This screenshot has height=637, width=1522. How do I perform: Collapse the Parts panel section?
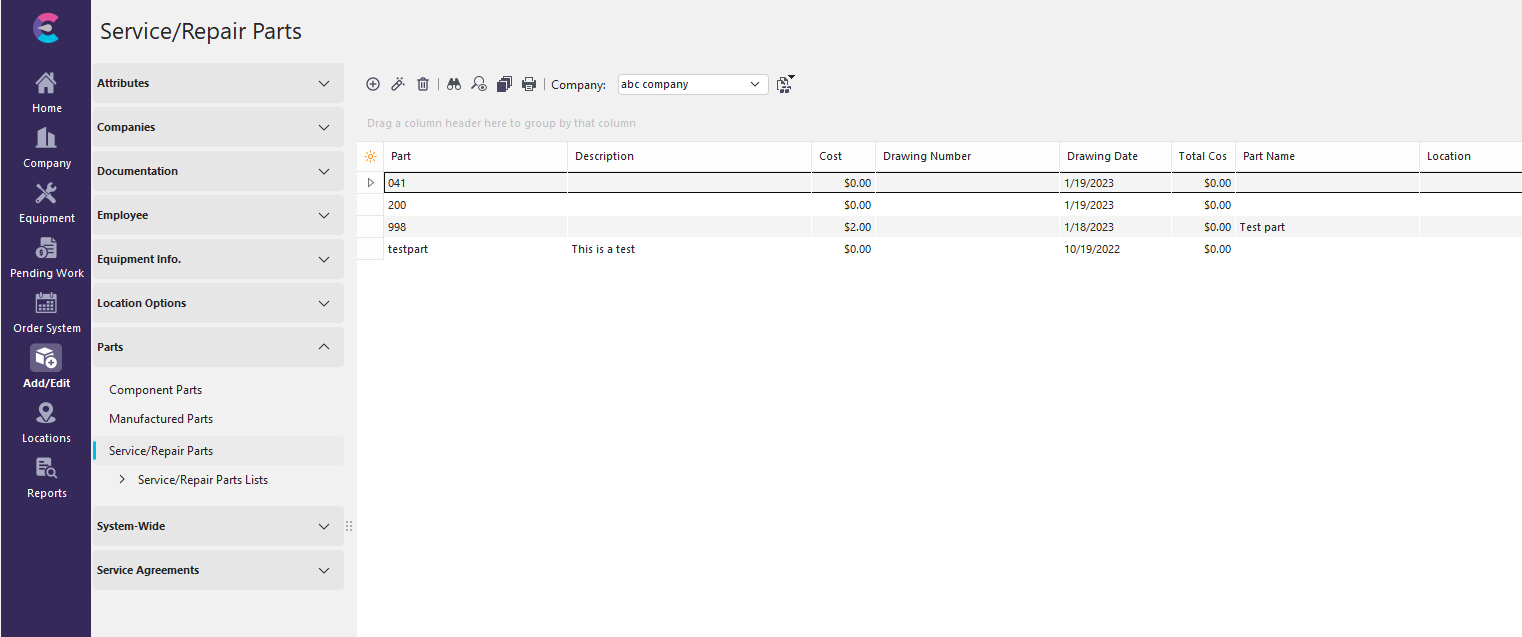coord(323,347)
